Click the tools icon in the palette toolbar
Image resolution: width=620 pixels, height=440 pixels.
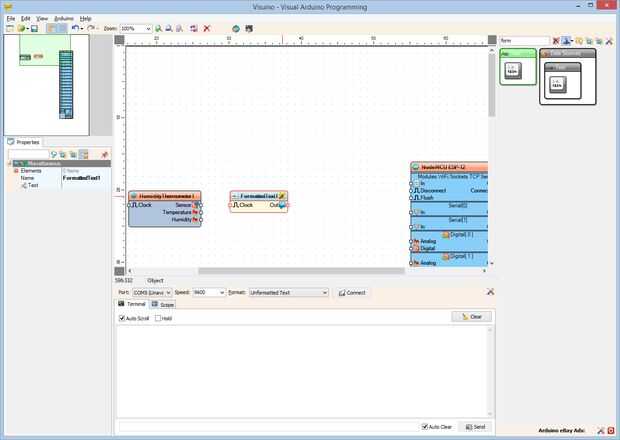609,41
